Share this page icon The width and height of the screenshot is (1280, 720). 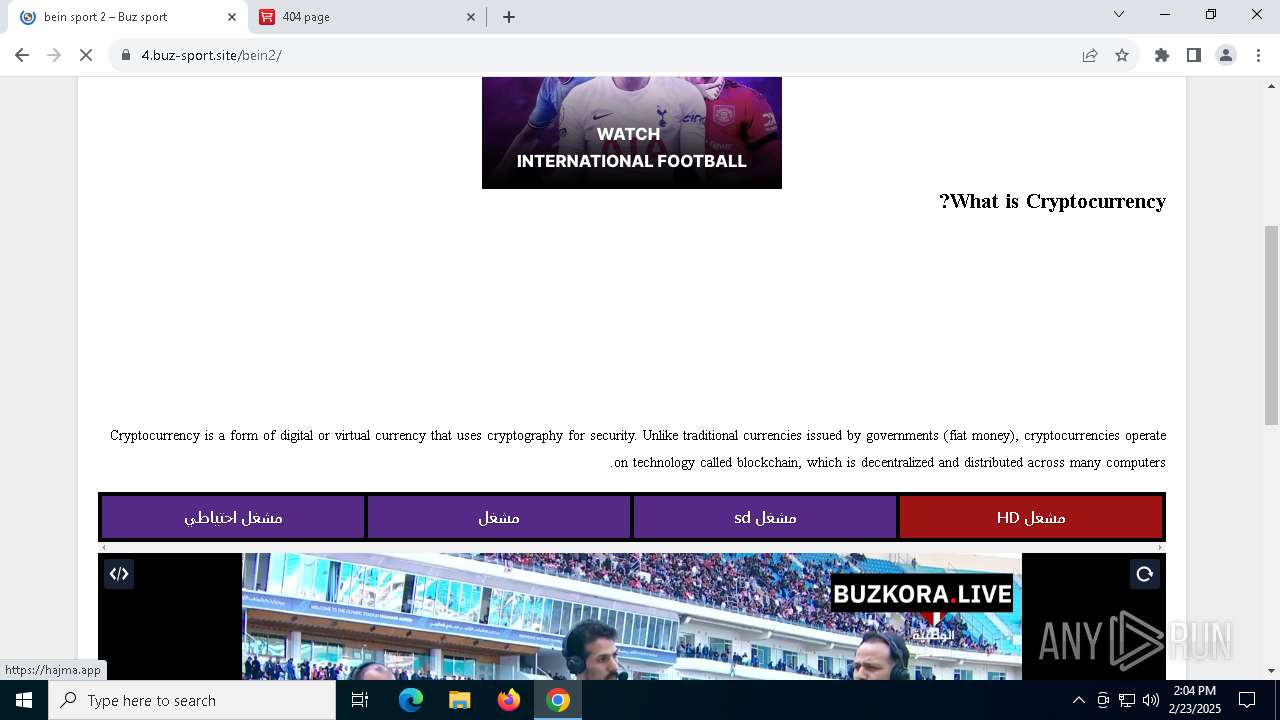(1090, 55)
